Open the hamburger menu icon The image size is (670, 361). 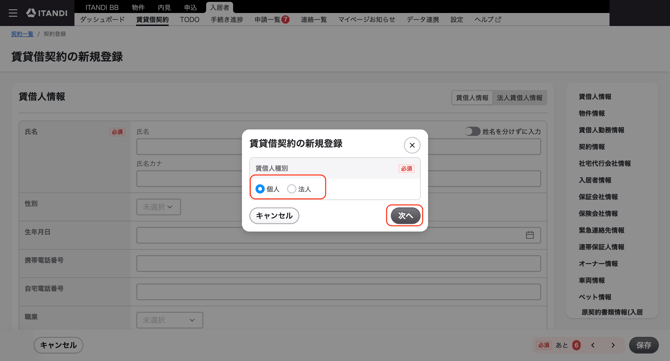click(x=13, y=13)
